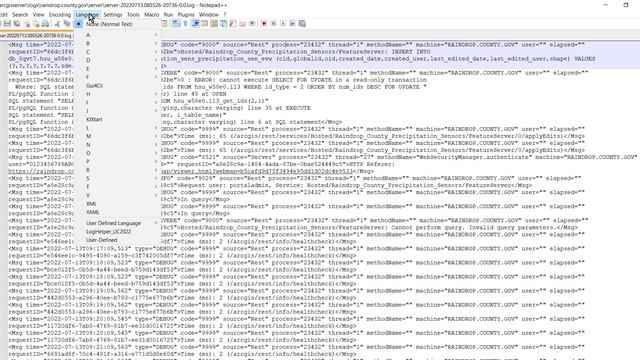Choose YAML in the Language menu
640x360 pixels.
118,212
